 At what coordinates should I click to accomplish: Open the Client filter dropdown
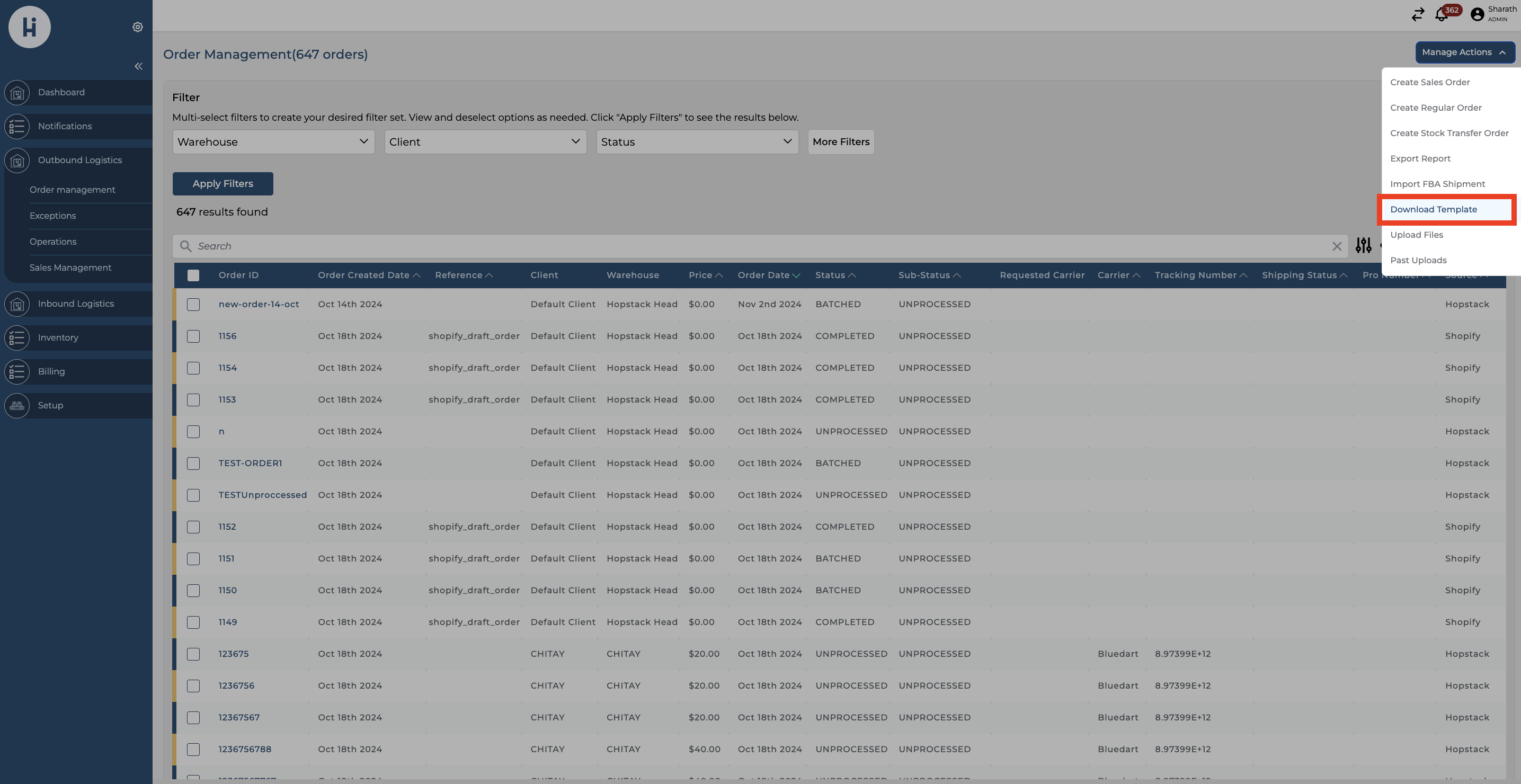485,141
